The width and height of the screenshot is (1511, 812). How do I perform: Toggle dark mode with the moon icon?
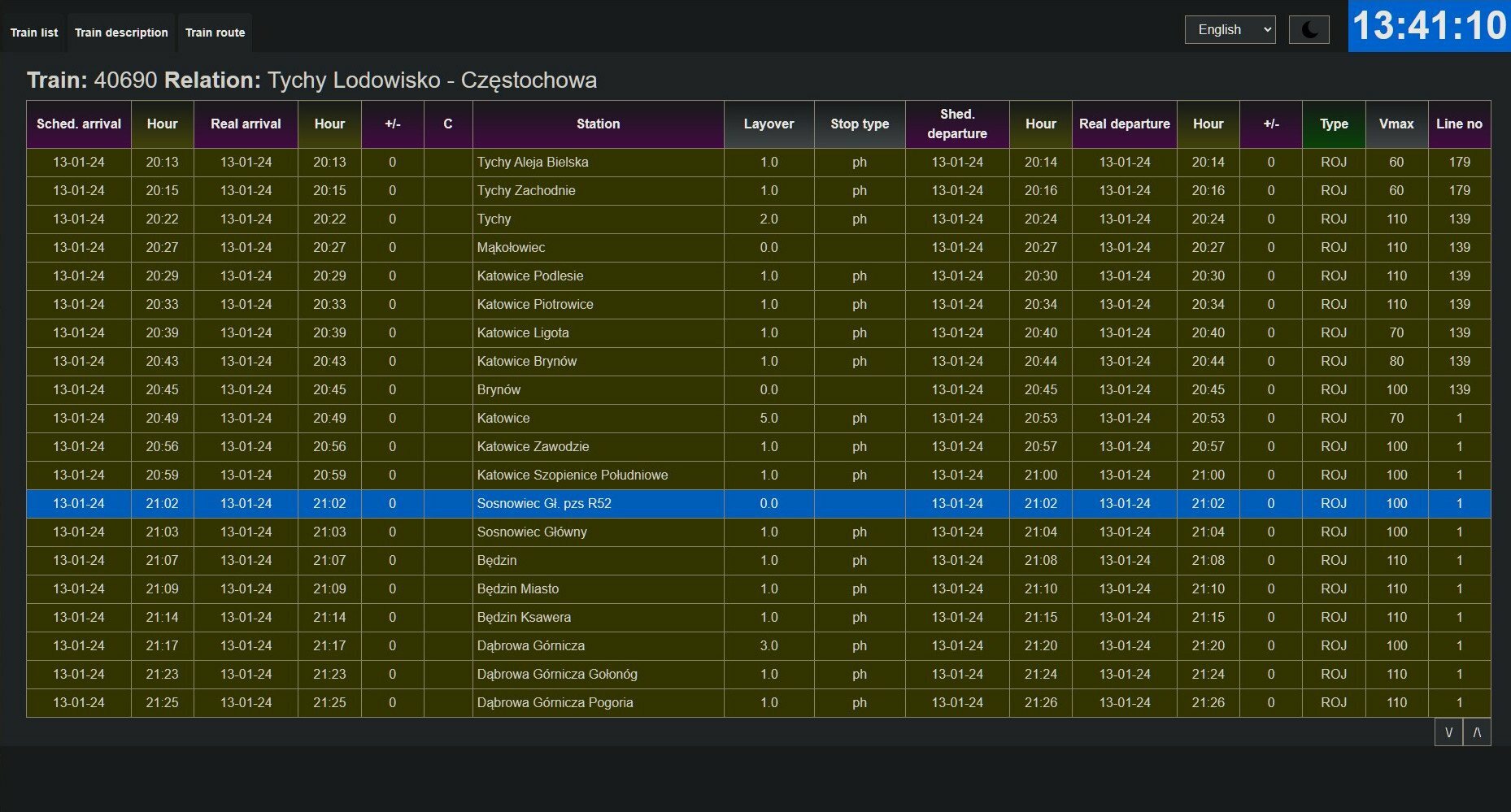click(x=1309, y=30)
